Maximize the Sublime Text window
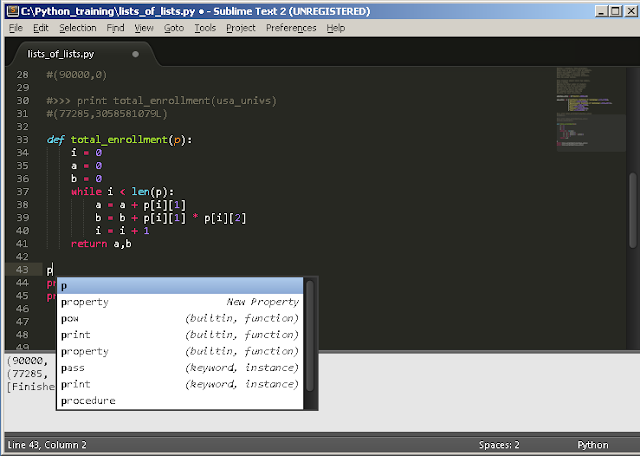Image resolution: width=640 pixels, height=456 pixels. coord(616,11)
